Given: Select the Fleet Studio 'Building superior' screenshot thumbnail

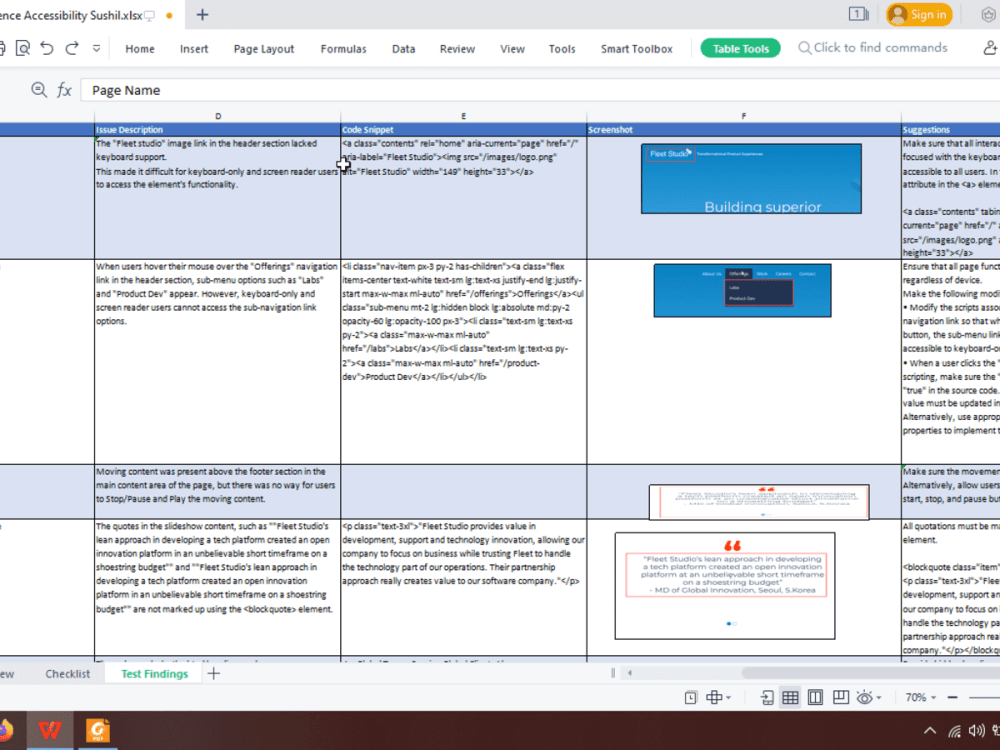Looking at the screenshot, I should click(x=751, y=179).
